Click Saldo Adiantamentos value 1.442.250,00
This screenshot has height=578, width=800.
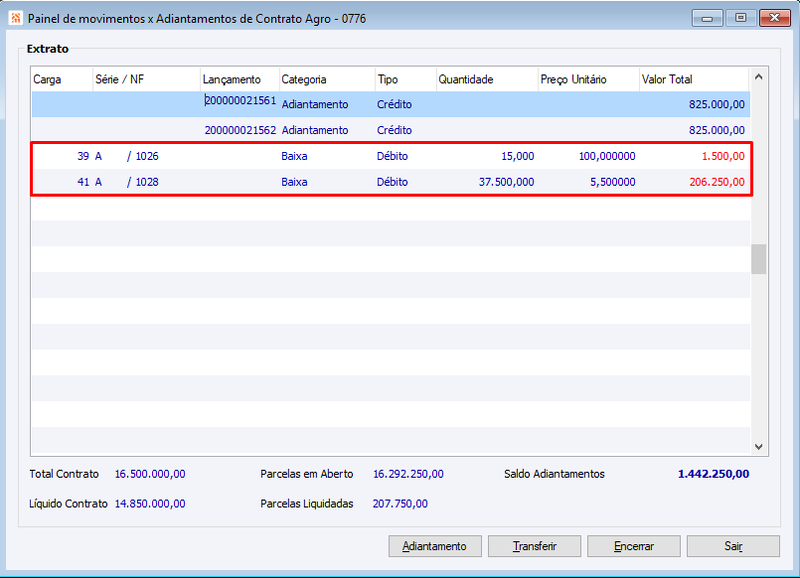pos(713,474)
